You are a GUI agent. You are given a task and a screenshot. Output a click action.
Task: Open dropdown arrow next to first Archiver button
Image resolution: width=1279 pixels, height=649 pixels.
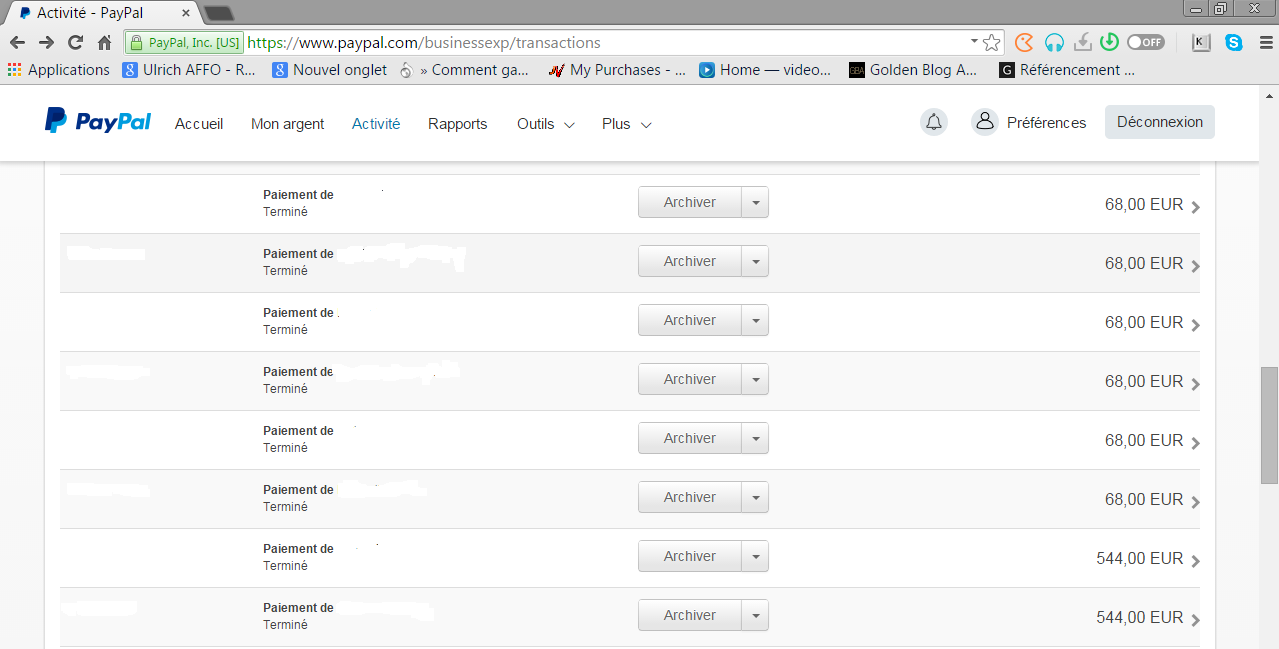(x=755, y=203)
